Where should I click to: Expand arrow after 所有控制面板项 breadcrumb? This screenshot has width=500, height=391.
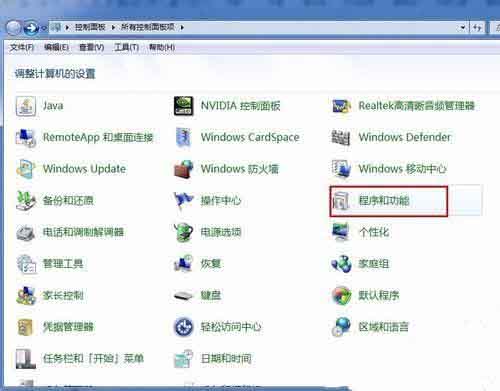coord(182,28)
